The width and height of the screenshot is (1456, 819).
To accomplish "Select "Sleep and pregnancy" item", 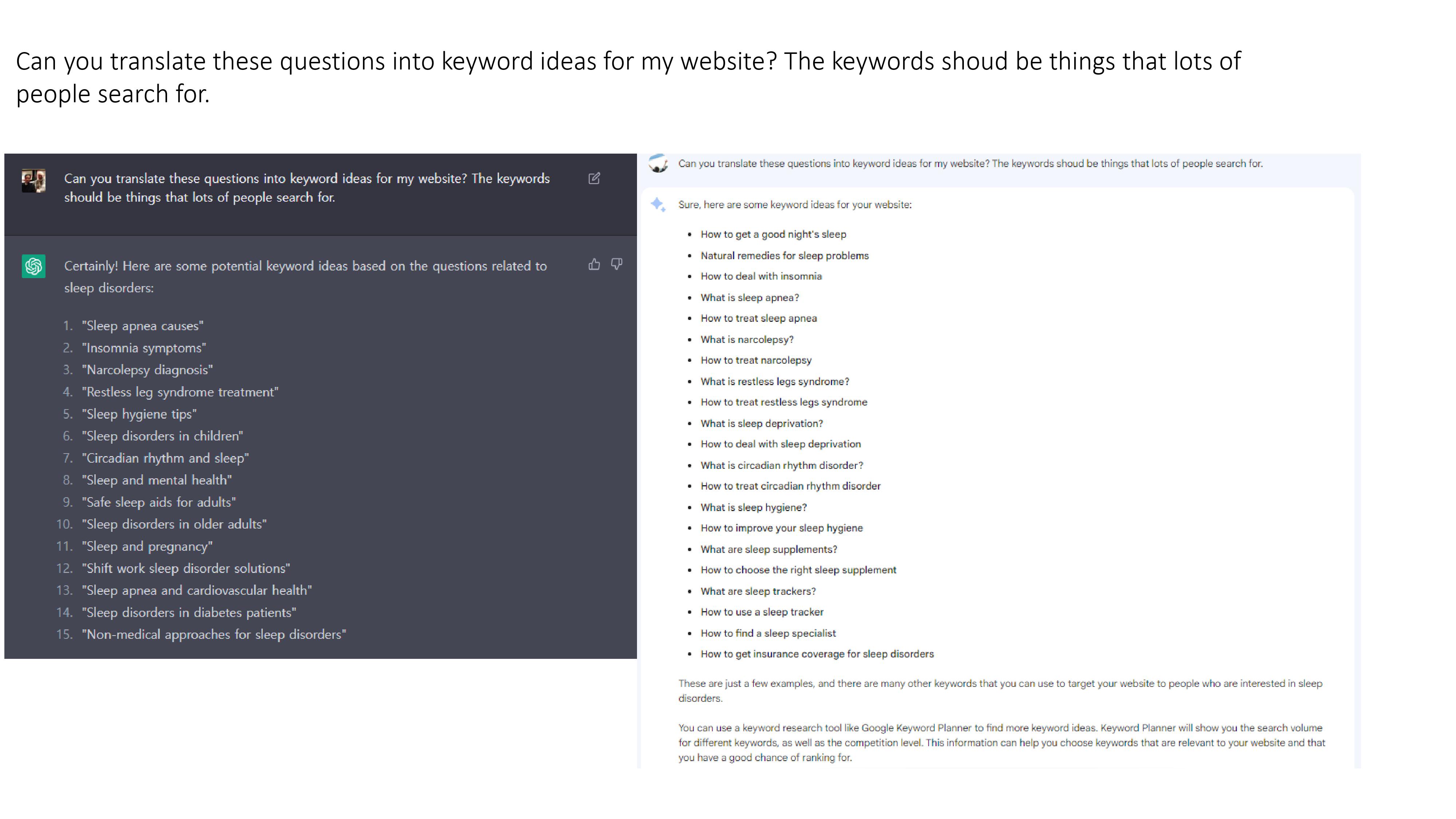I will coord(147,547).
